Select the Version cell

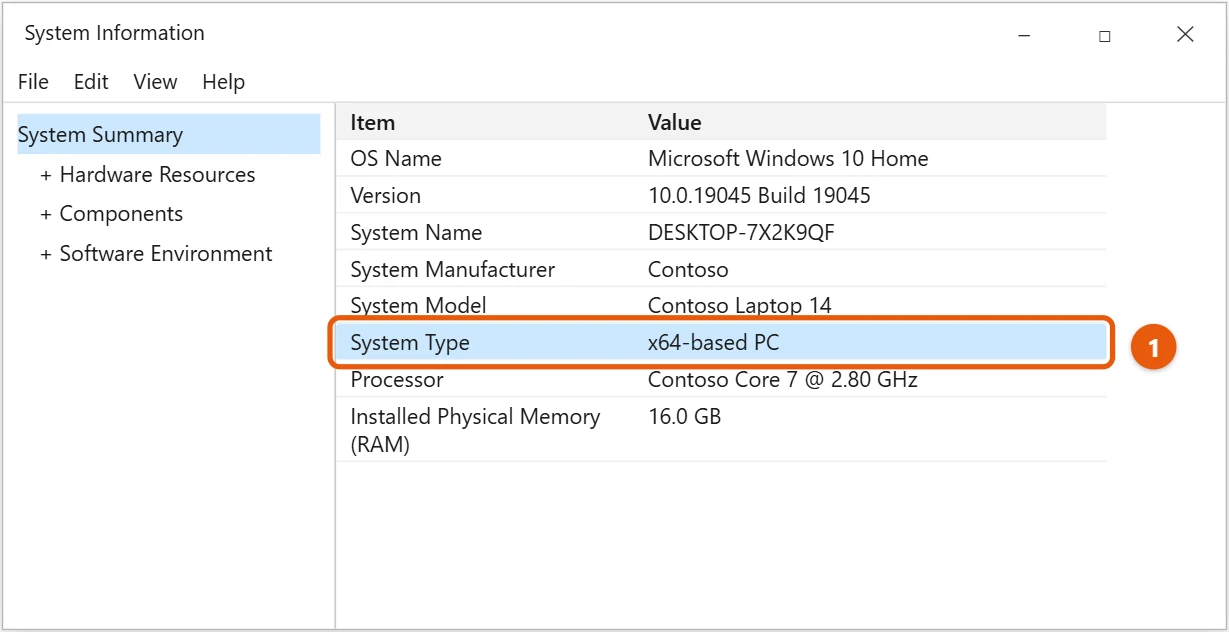pyautogui.click(x=385, y=195)
